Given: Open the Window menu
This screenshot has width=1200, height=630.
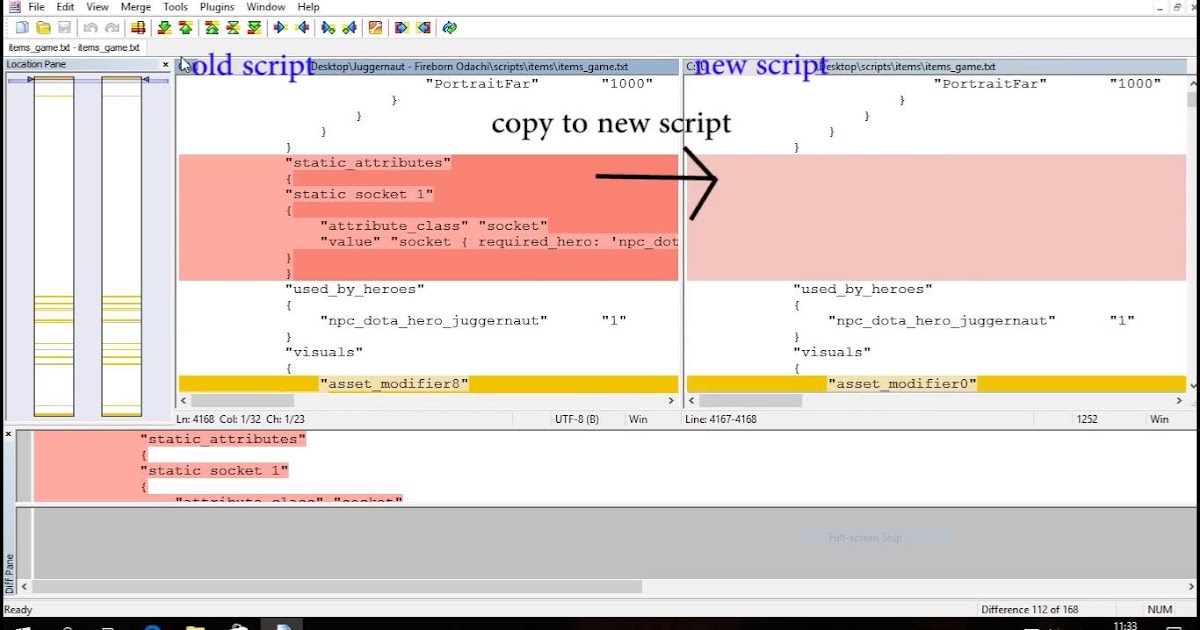Looking at the screenshot, I should pyautogui.click(x=266, y=7).
